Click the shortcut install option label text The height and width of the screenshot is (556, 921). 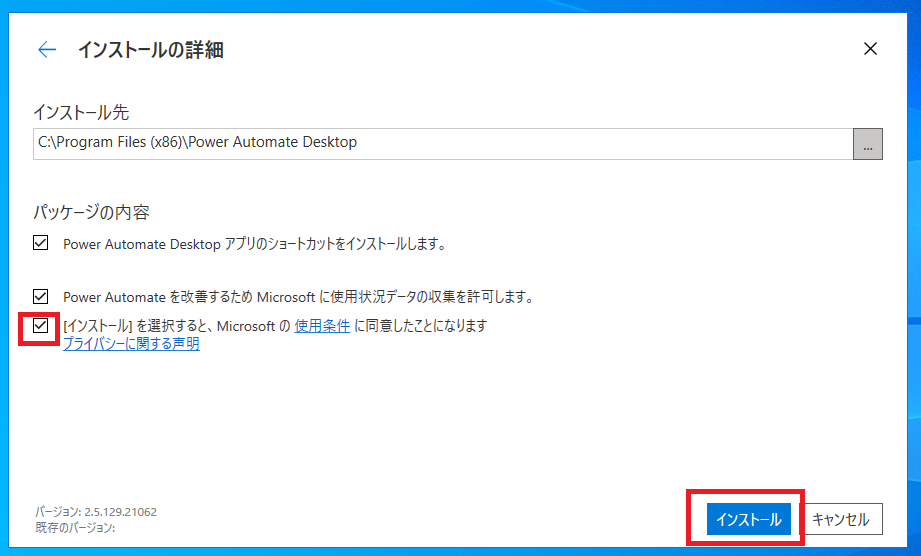253,243
